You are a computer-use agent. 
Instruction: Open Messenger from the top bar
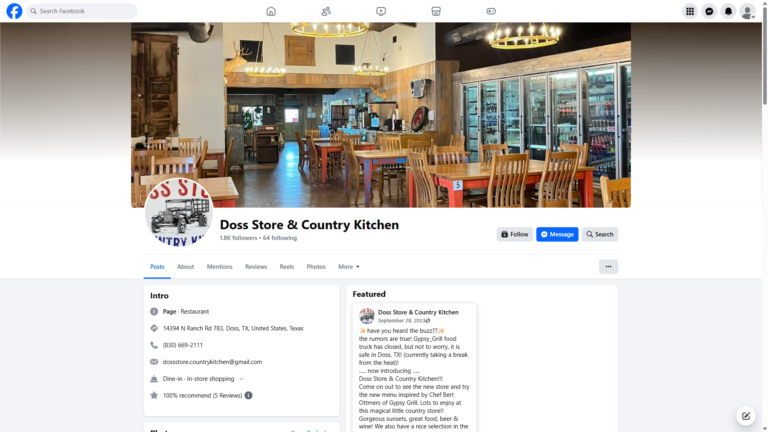[x=709, y=11]
